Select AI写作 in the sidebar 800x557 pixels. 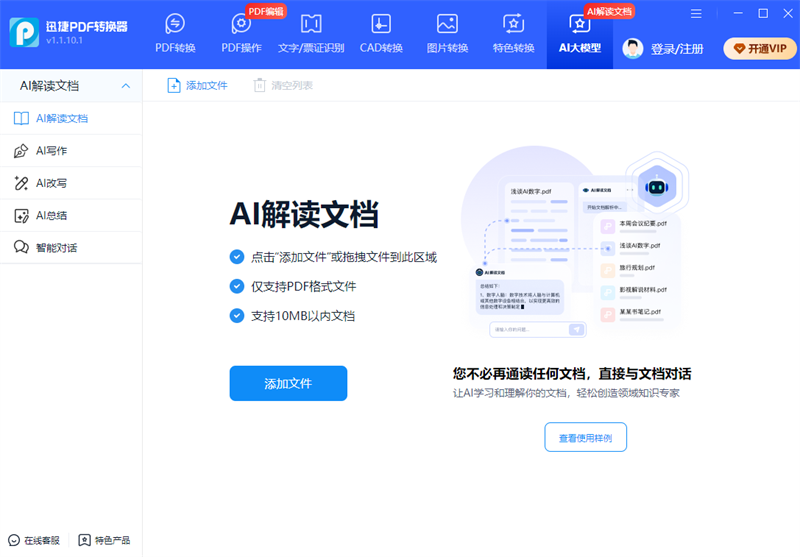tap(71, 150)
